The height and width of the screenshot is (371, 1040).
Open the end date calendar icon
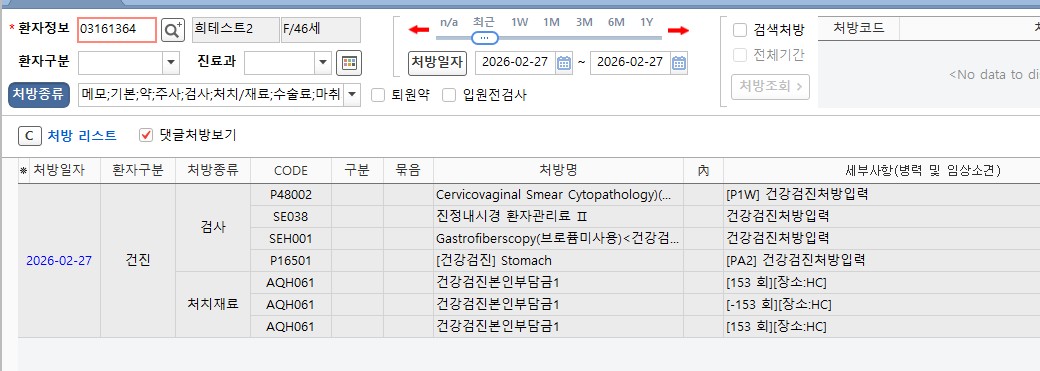(x=679, y=63)
